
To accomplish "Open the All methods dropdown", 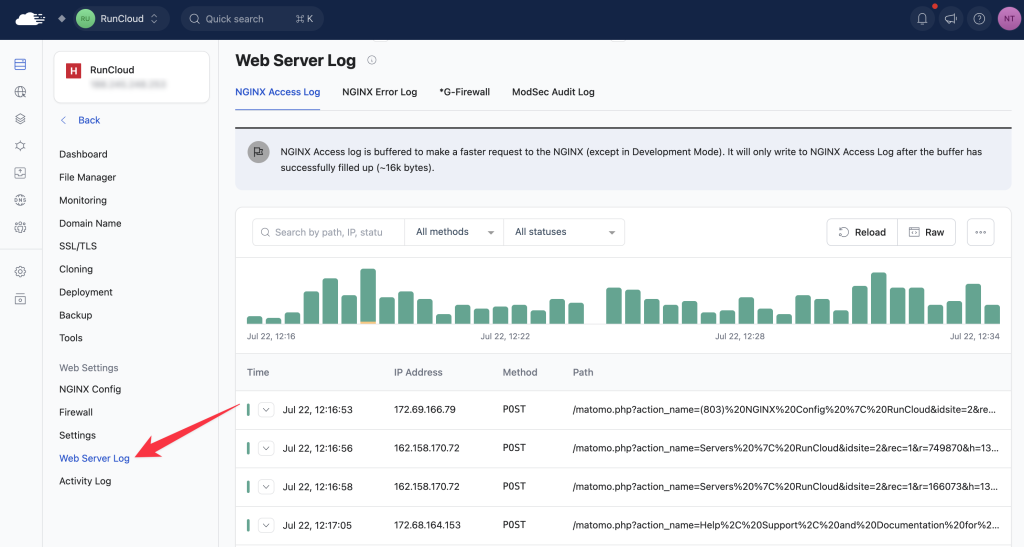I will pyautogui.click(x=454, y=232).
